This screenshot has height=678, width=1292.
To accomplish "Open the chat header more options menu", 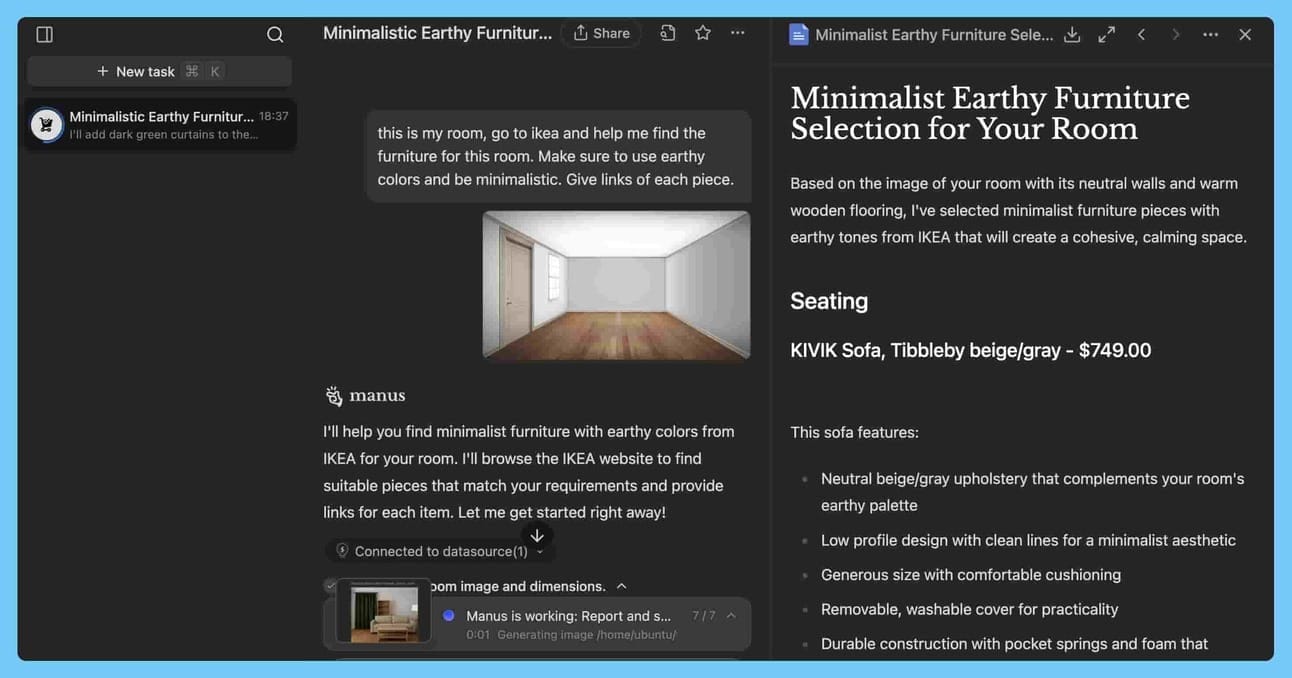I will pyautogui.click(x=738, y=33).
